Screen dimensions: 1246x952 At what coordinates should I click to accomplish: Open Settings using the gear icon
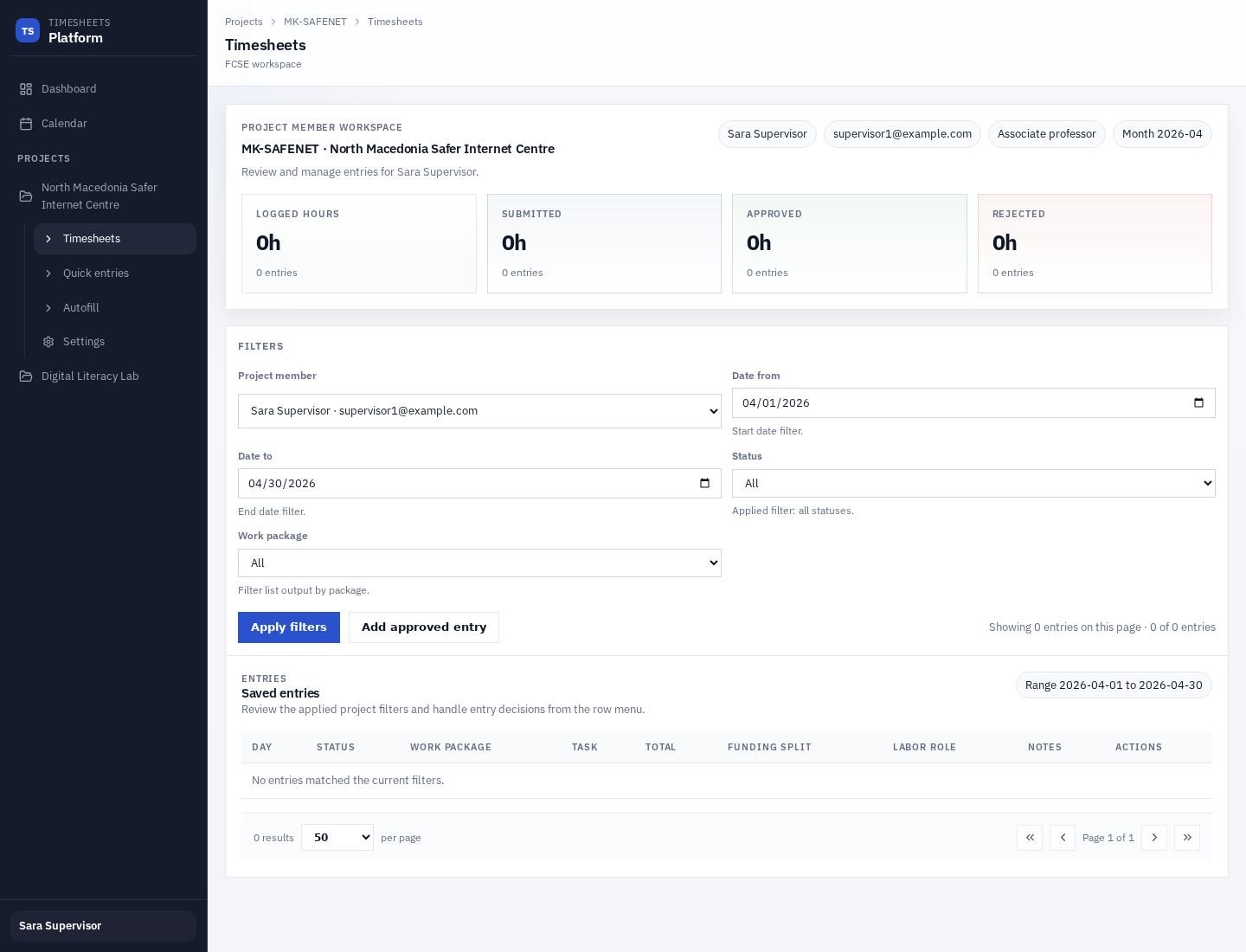point(48,342)
